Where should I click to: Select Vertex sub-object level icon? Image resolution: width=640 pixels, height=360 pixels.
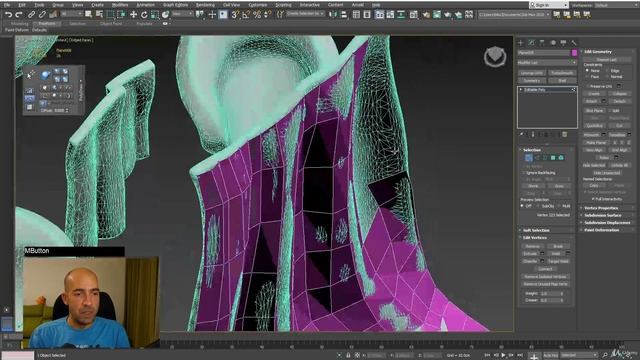(x=529, y=158)
